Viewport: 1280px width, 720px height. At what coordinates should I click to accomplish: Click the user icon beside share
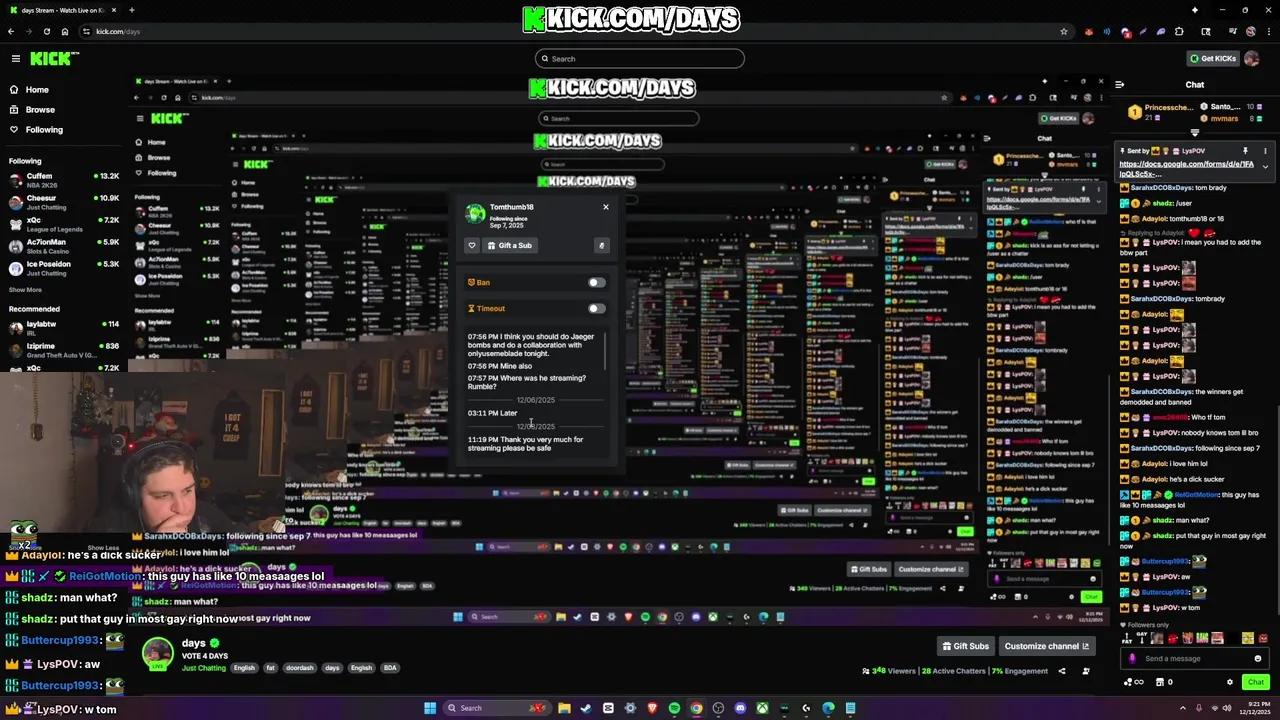pos(1086,671)
